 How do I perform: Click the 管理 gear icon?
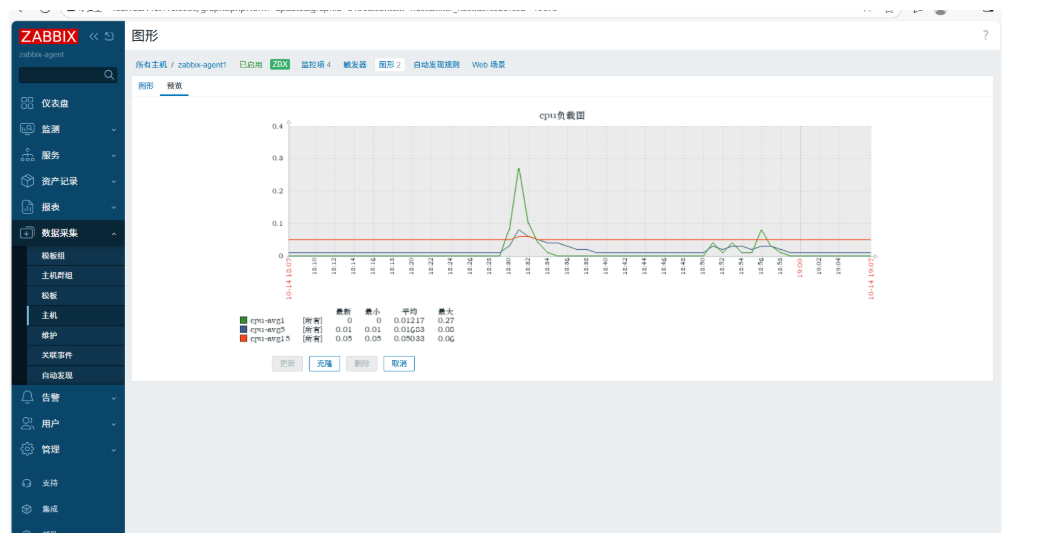[27, 449]
